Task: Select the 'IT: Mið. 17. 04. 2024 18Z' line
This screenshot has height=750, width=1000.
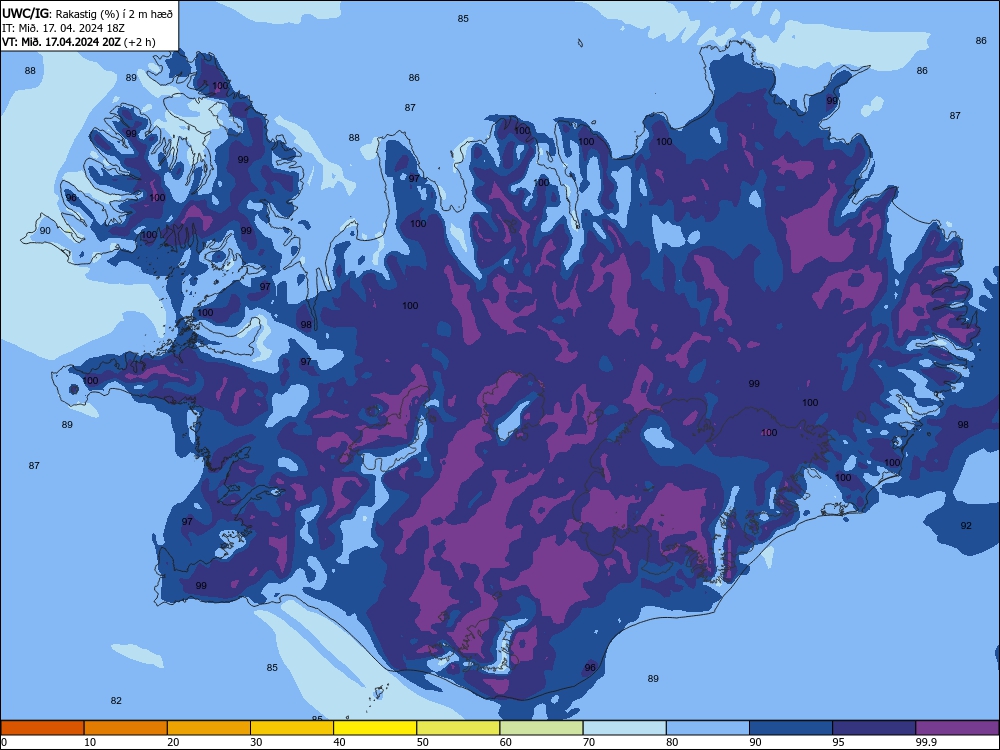Action: 63,28
